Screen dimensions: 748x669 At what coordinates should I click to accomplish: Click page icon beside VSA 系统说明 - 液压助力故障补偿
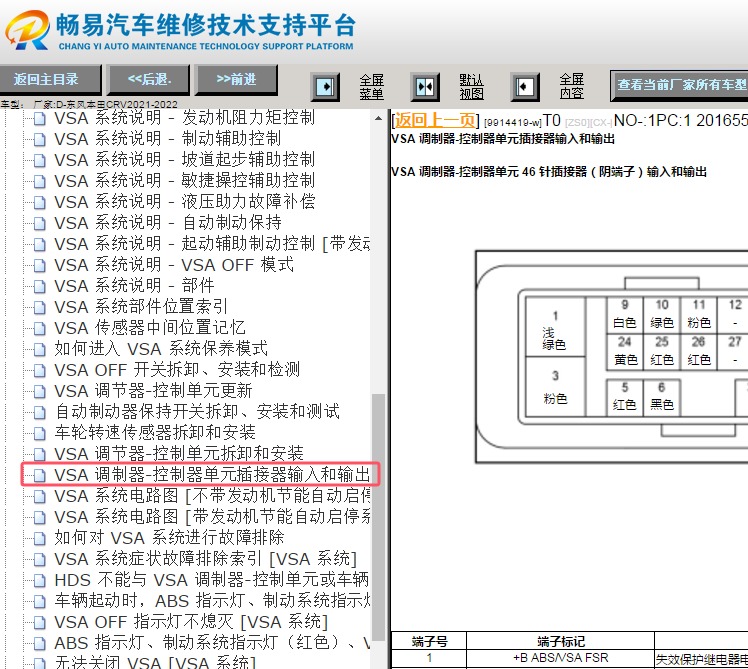pos(40,202)
